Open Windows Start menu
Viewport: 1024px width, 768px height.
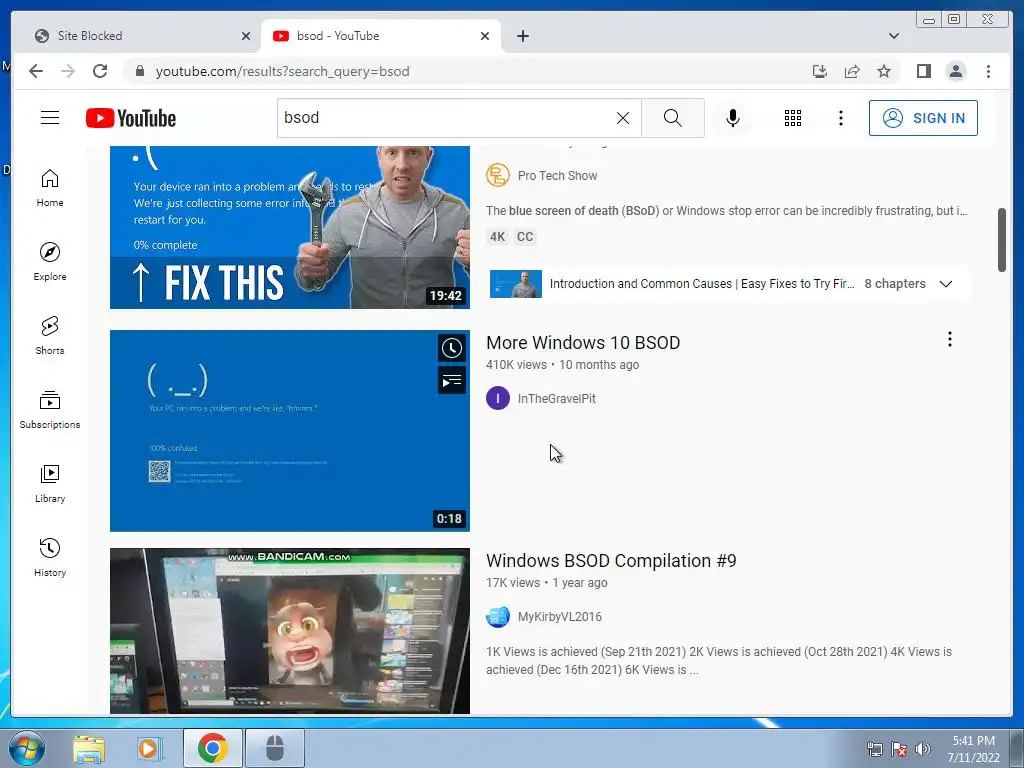[x=27, y=748]
